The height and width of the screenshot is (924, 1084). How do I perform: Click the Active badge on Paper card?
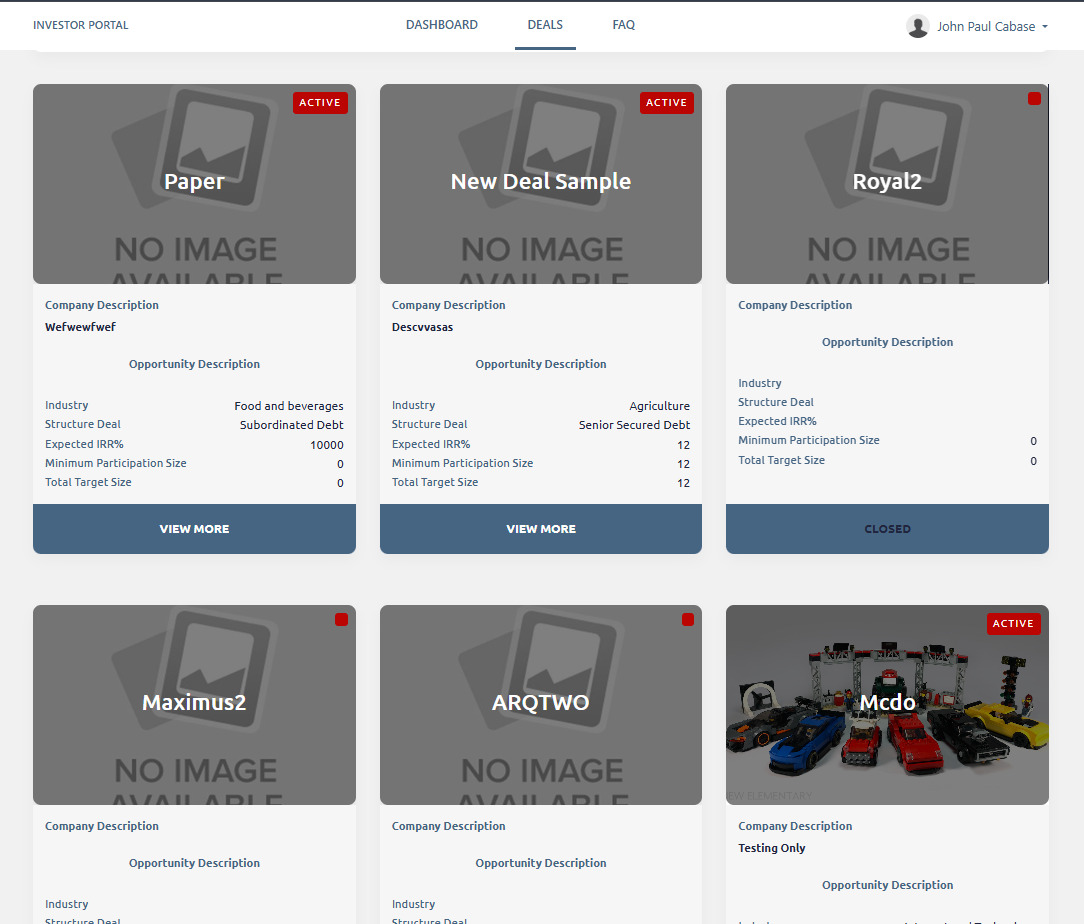tap(320, 103)
